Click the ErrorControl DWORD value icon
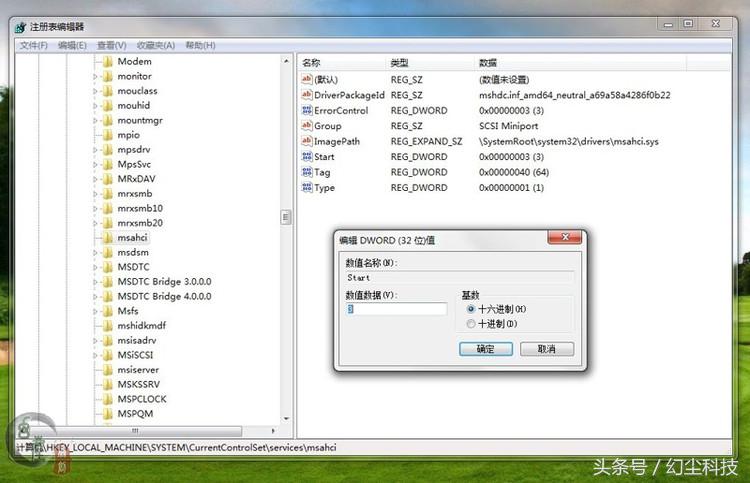 coord(307,110)
